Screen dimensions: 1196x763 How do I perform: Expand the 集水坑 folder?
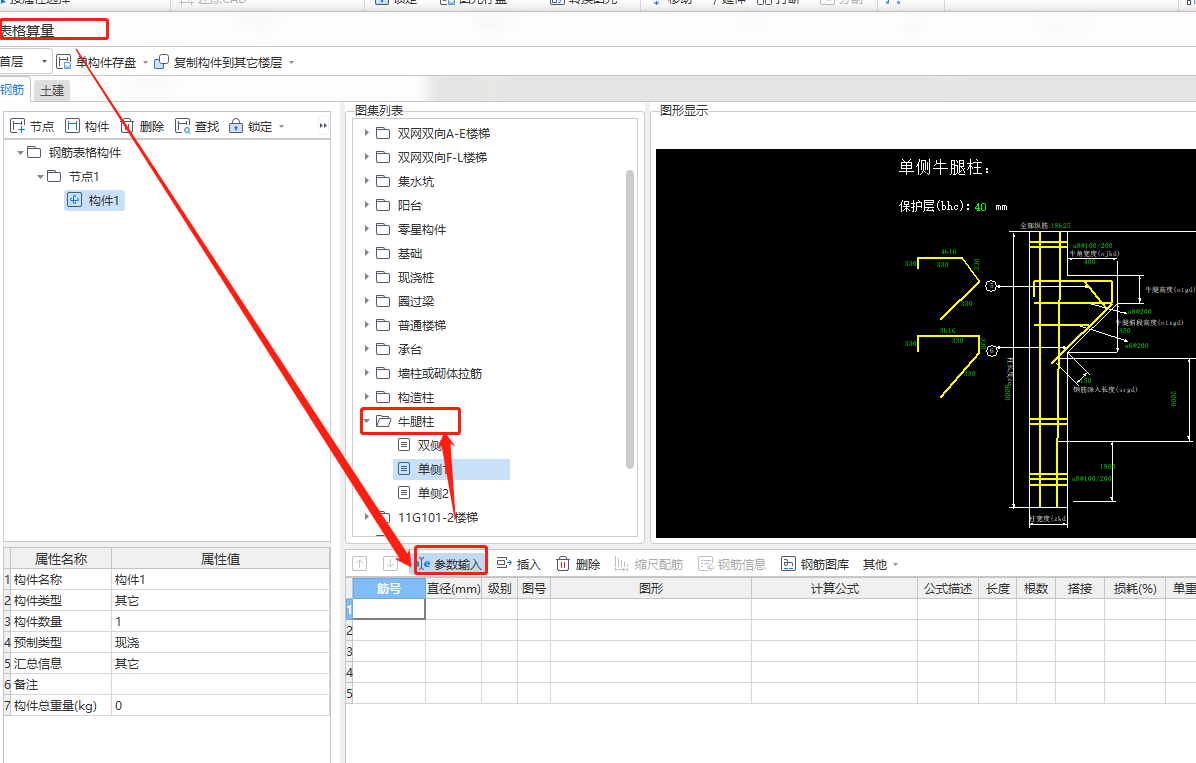coord(367,181)
